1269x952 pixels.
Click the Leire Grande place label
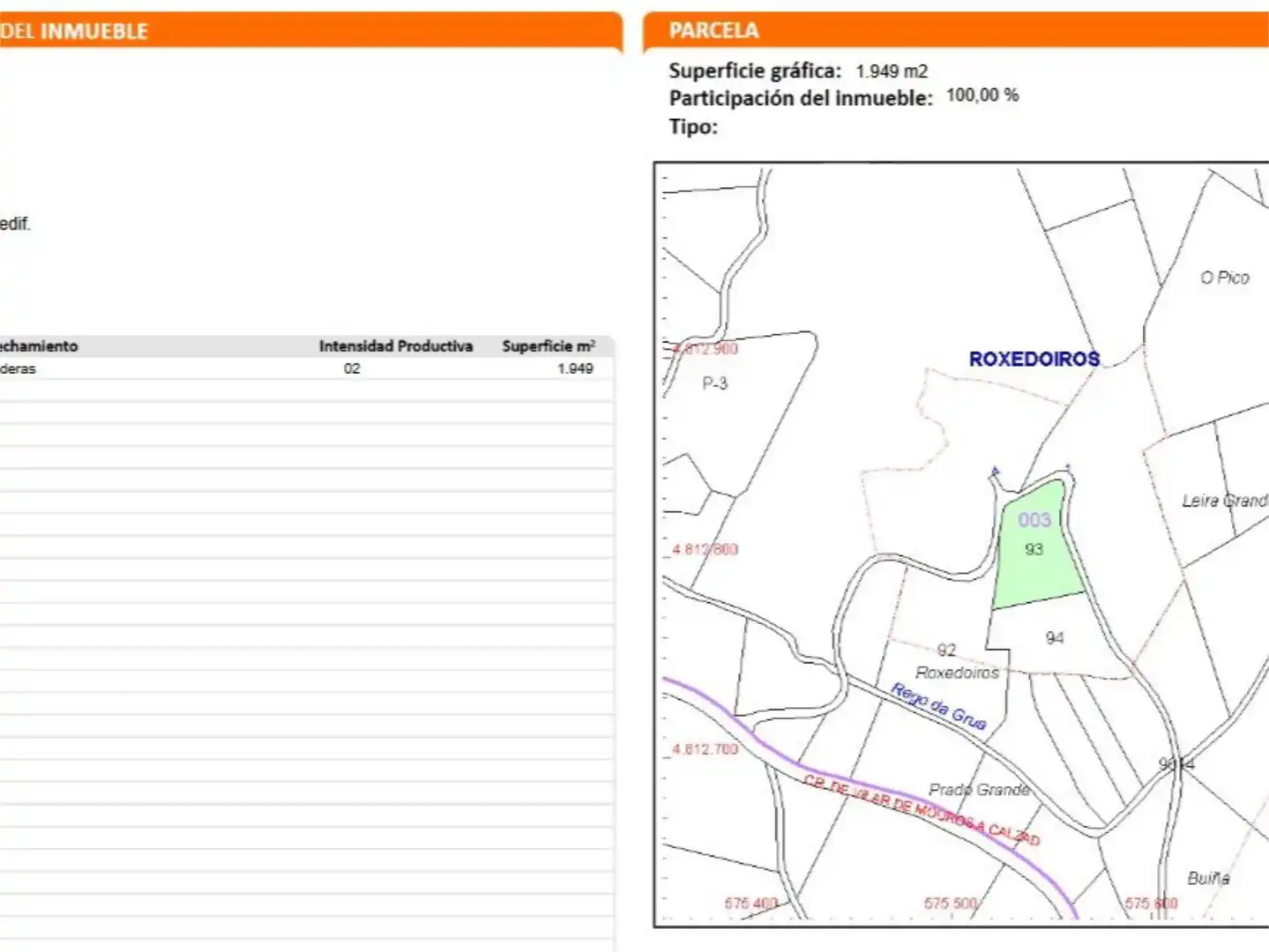click(x=1224, y=501)
